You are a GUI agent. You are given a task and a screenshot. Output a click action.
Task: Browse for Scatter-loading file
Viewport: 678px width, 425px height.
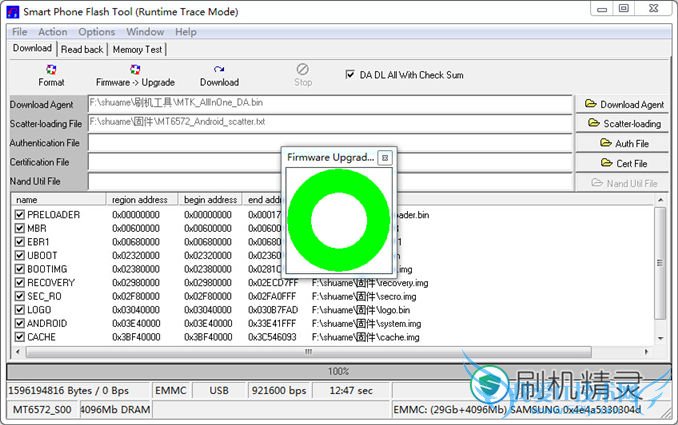624,124
